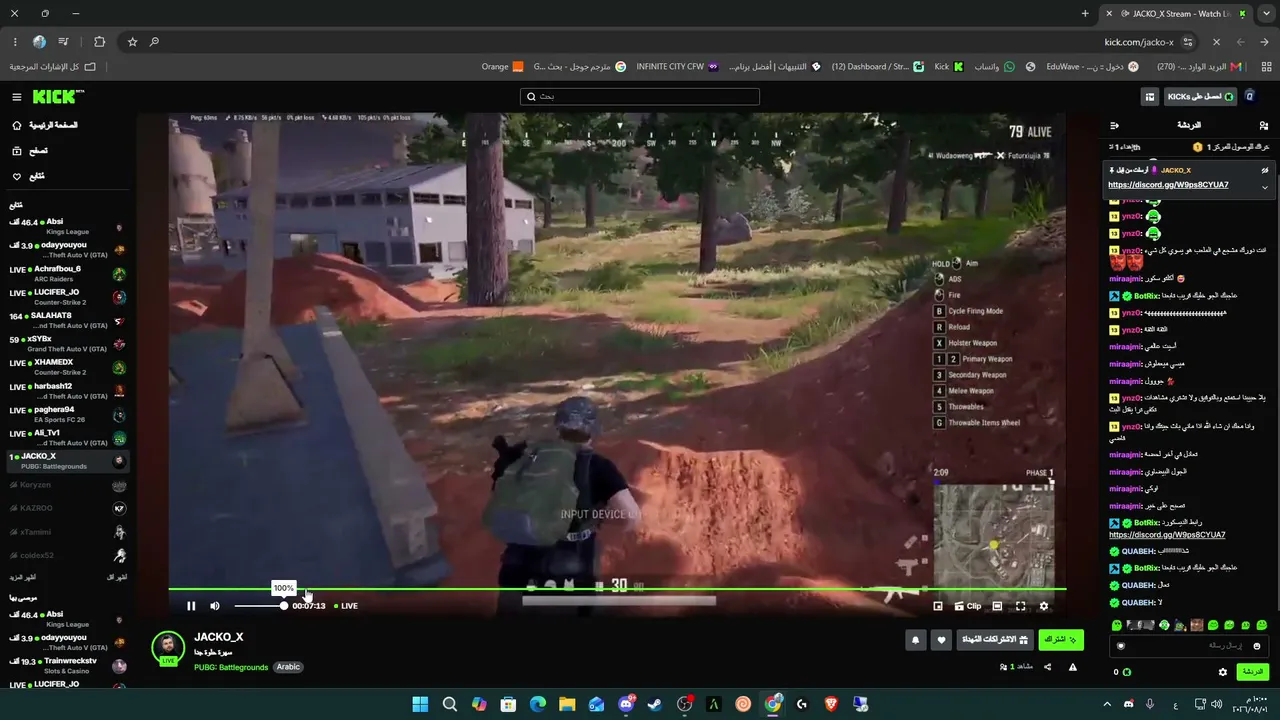Open Trainwreckstv Slots & Casino channel
This screenshot has height=720, width=1280.
(x=66, y=666)
